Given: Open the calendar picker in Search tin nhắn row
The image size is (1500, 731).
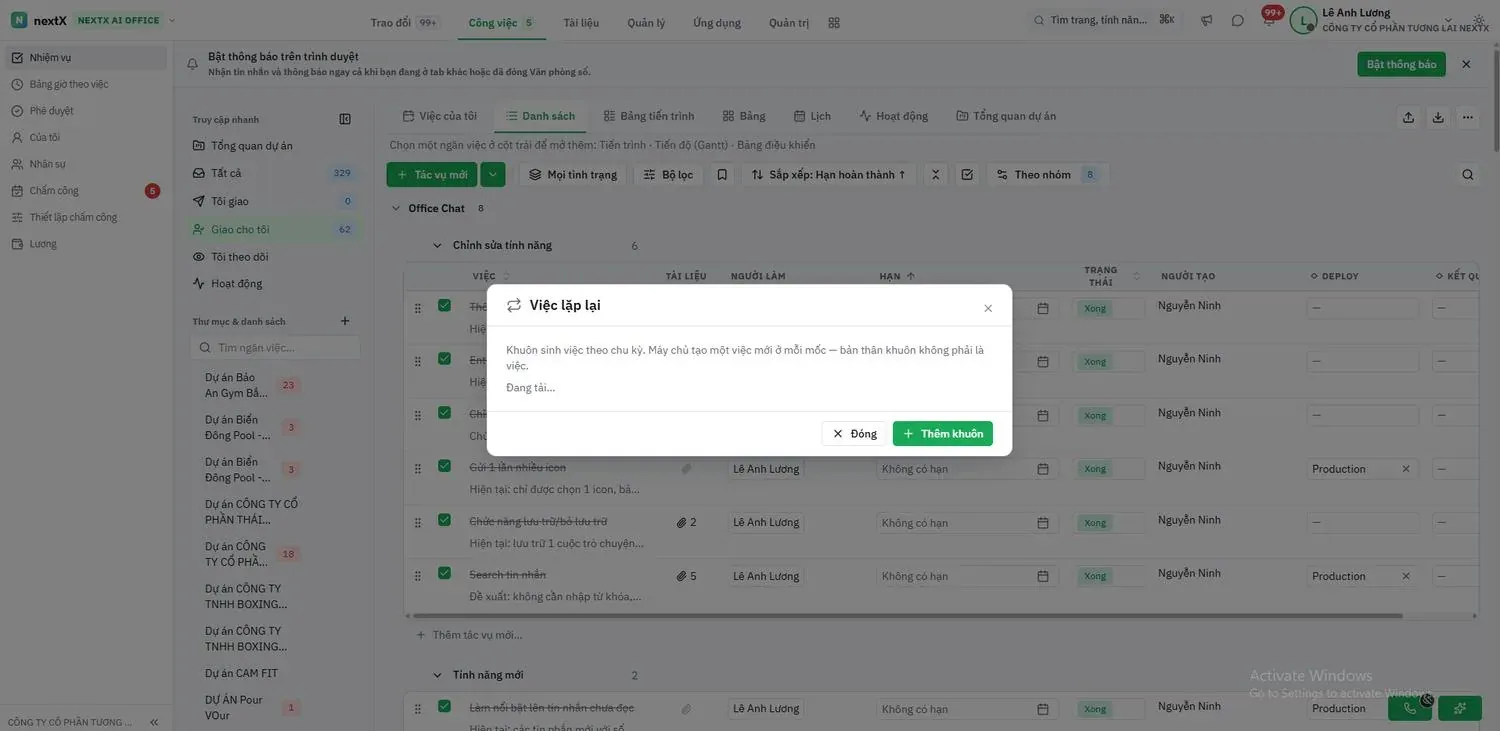Looking at the screenshot, I should tap(1043, 576).
